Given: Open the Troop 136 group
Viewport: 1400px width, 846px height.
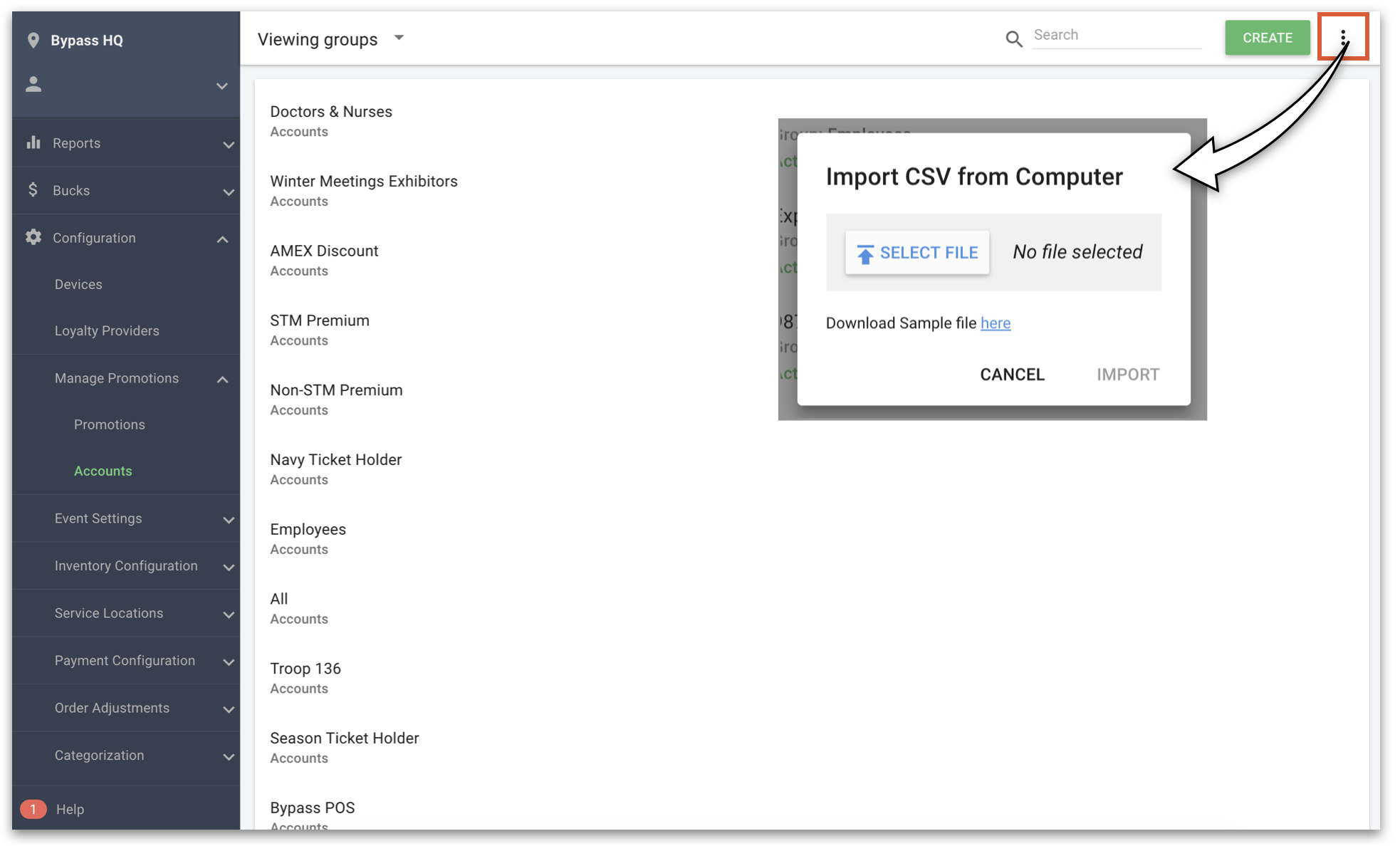Looking at the screenshot, I should [305, 678].
